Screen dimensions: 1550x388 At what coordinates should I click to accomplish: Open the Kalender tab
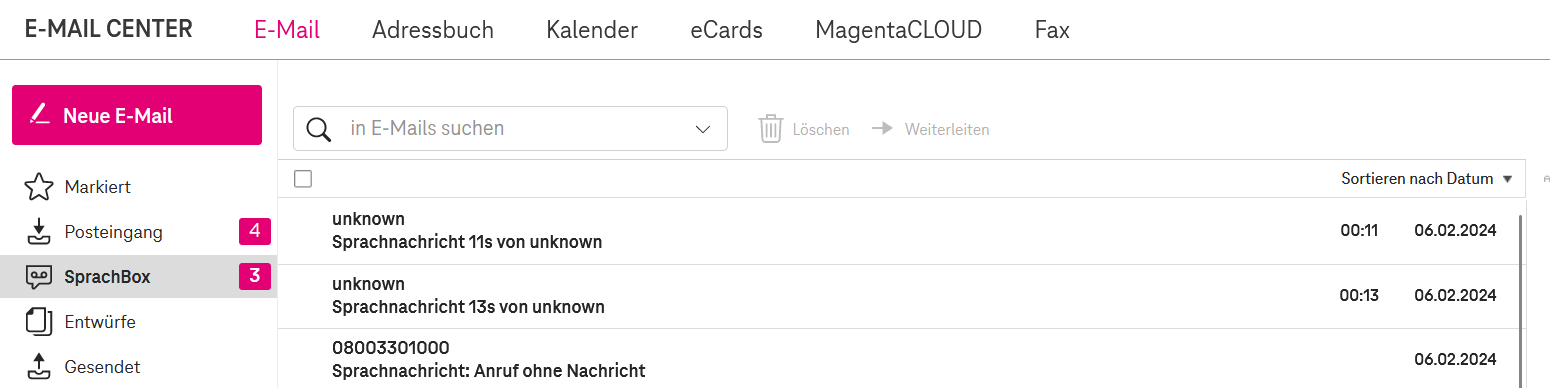pos(592,30)
